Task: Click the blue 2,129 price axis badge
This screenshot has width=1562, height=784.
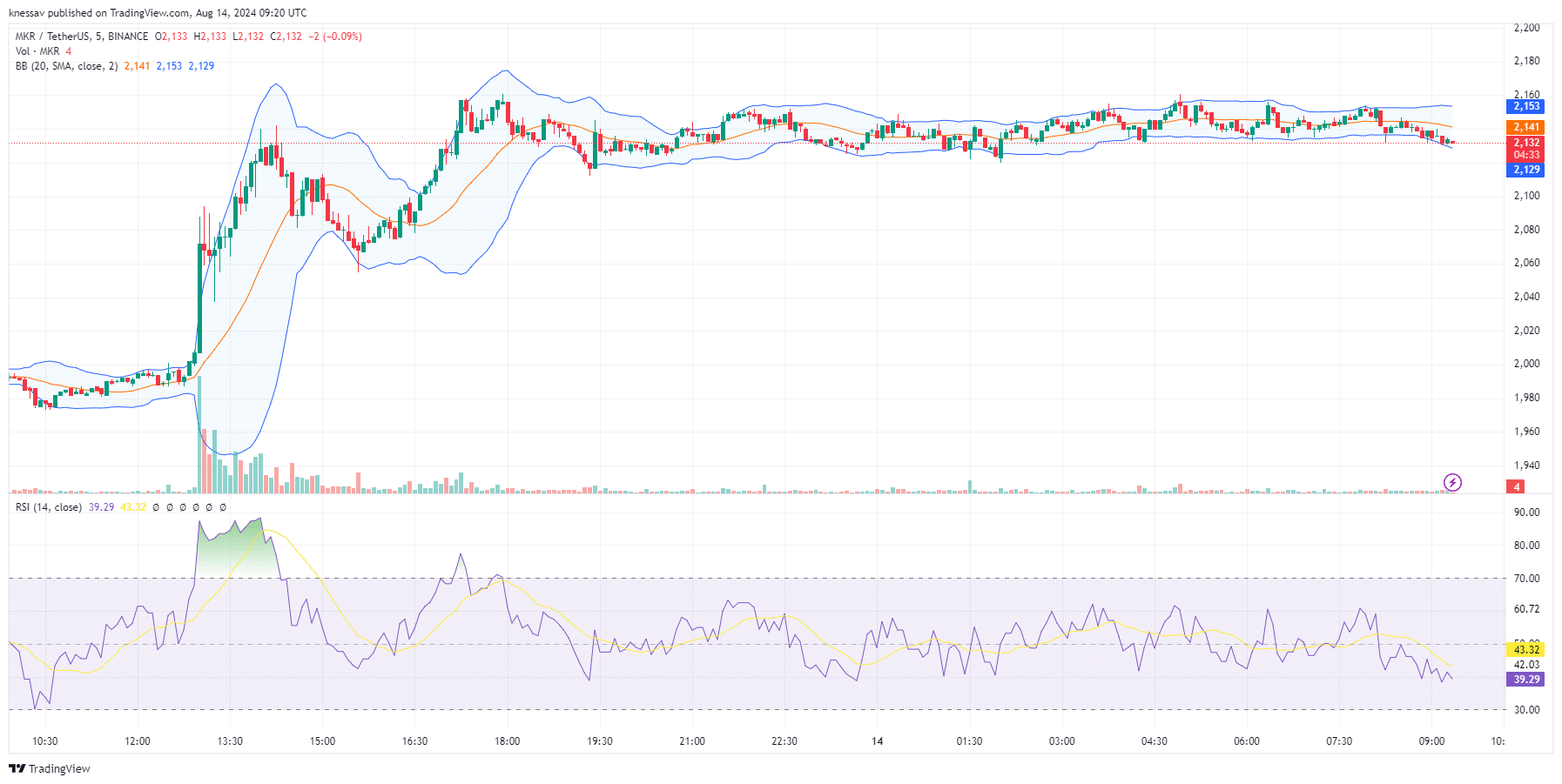Action: pyautogui.click(x=1525, y=170)
